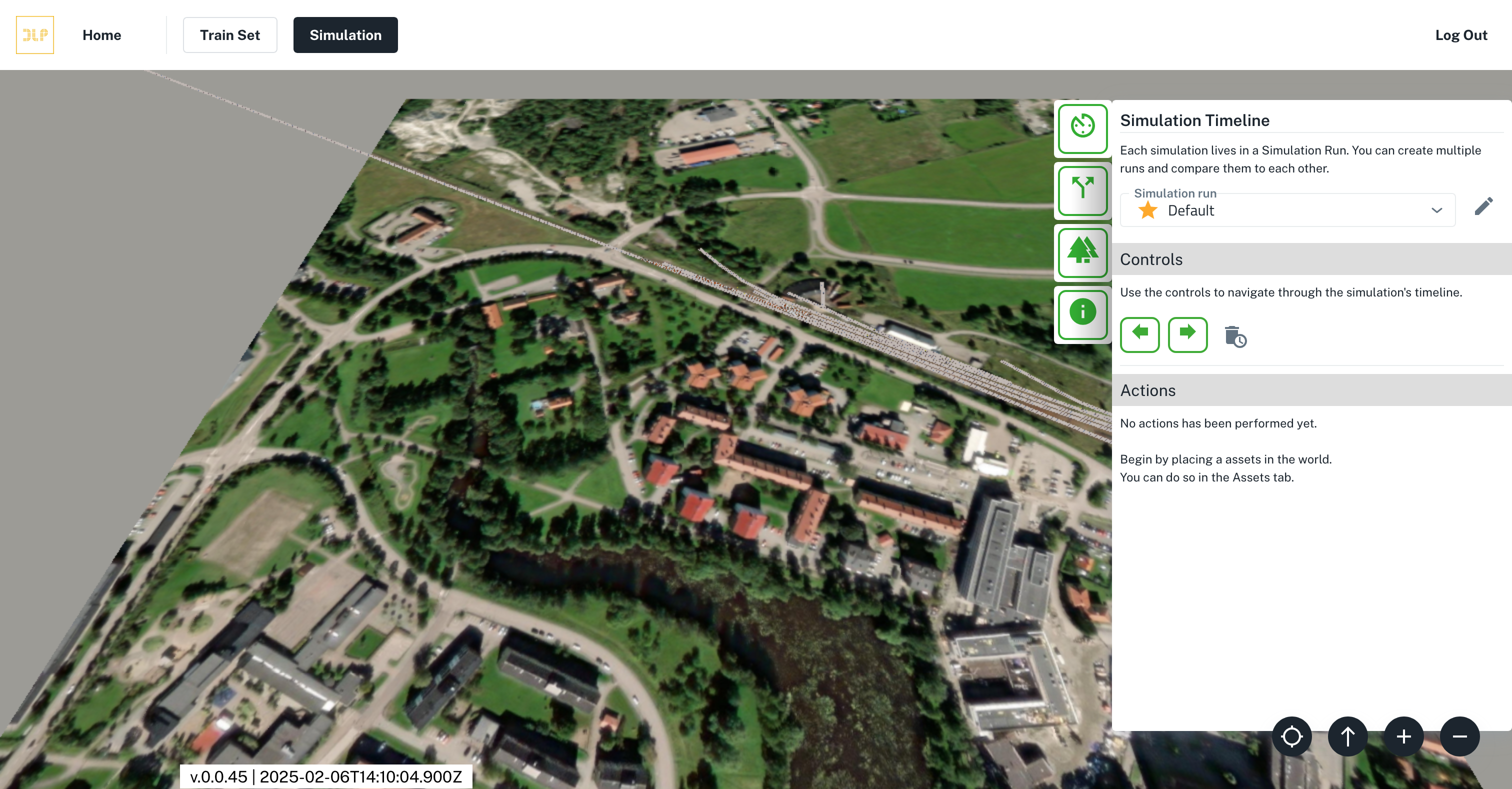The width and height of the screenshot is (1512, 789).
Task: Edit the simulation run with pencil icon
Action: [x=1483, y=206]
